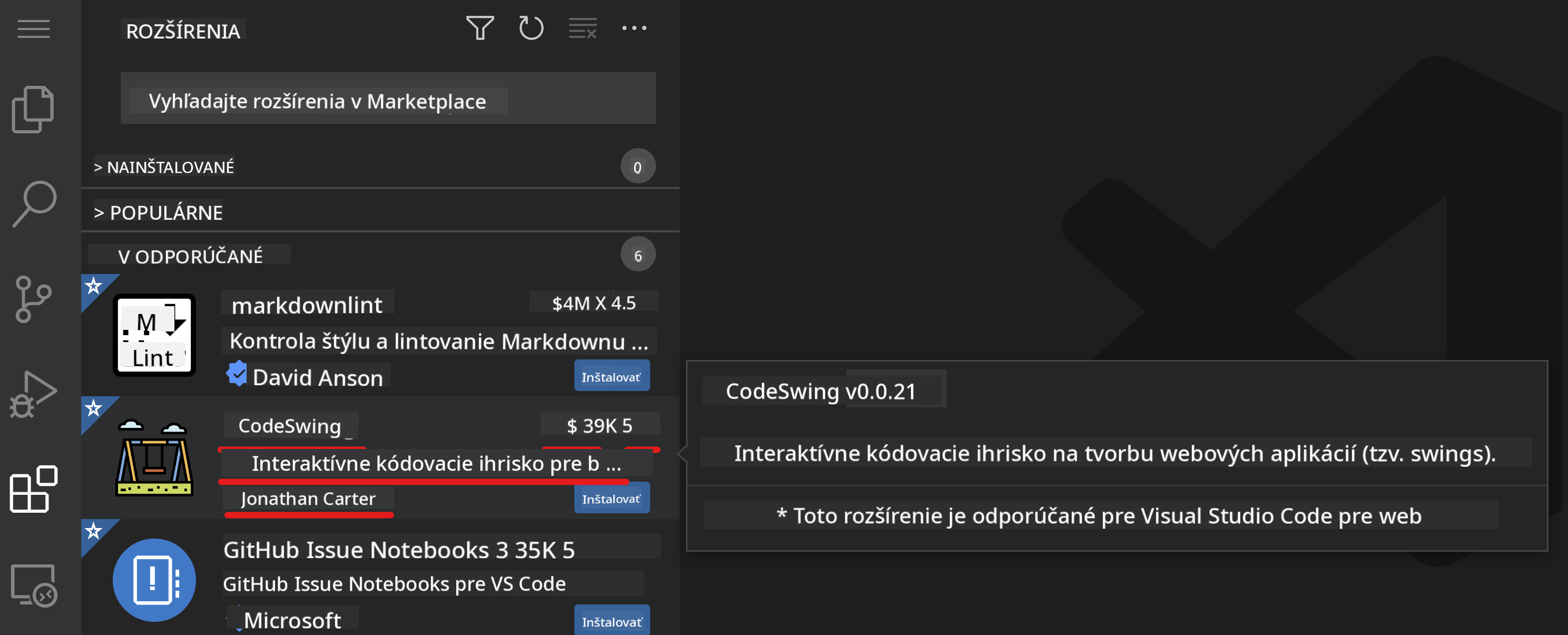The width and height of the screenshot is (1568, 635).
Task: Select the markdownlint extension thumbnail
Action: [x=154, y=336]
